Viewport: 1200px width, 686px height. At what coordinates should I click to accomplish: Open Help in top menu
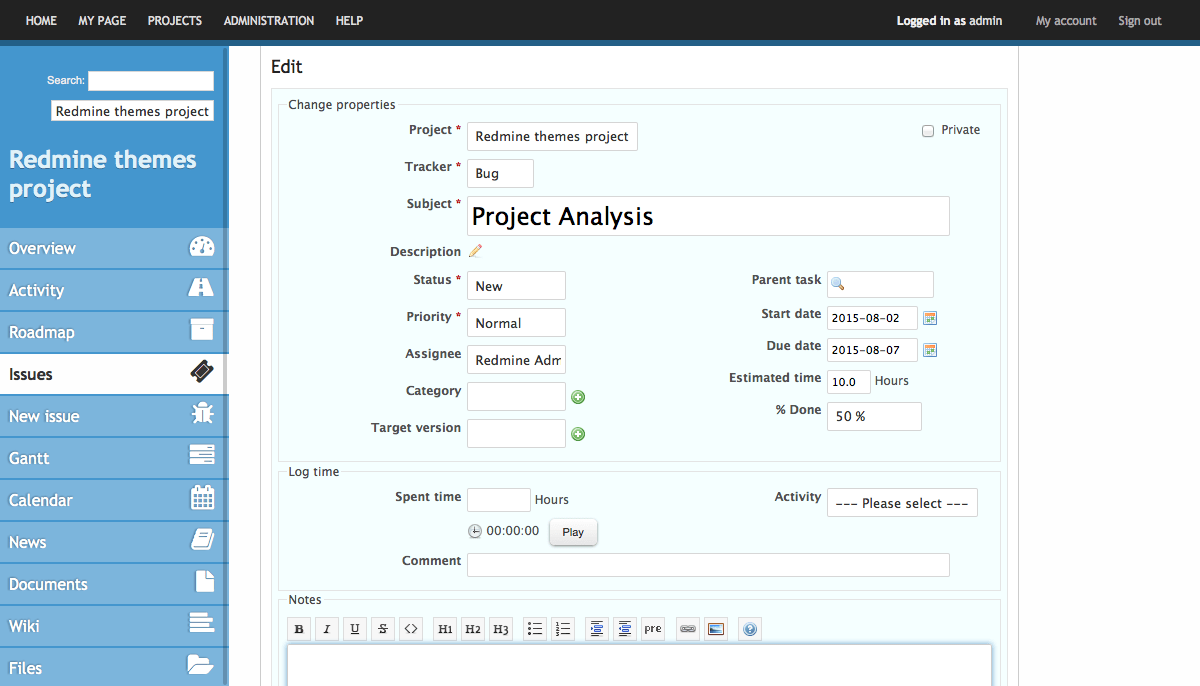(x=349, y=21)
